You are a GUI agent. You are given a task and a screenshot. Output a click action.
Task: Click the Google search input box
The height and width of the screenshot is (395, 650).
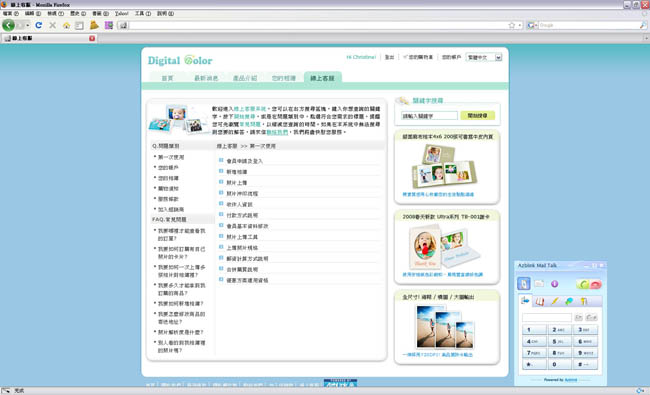click(x=589, y=25)
